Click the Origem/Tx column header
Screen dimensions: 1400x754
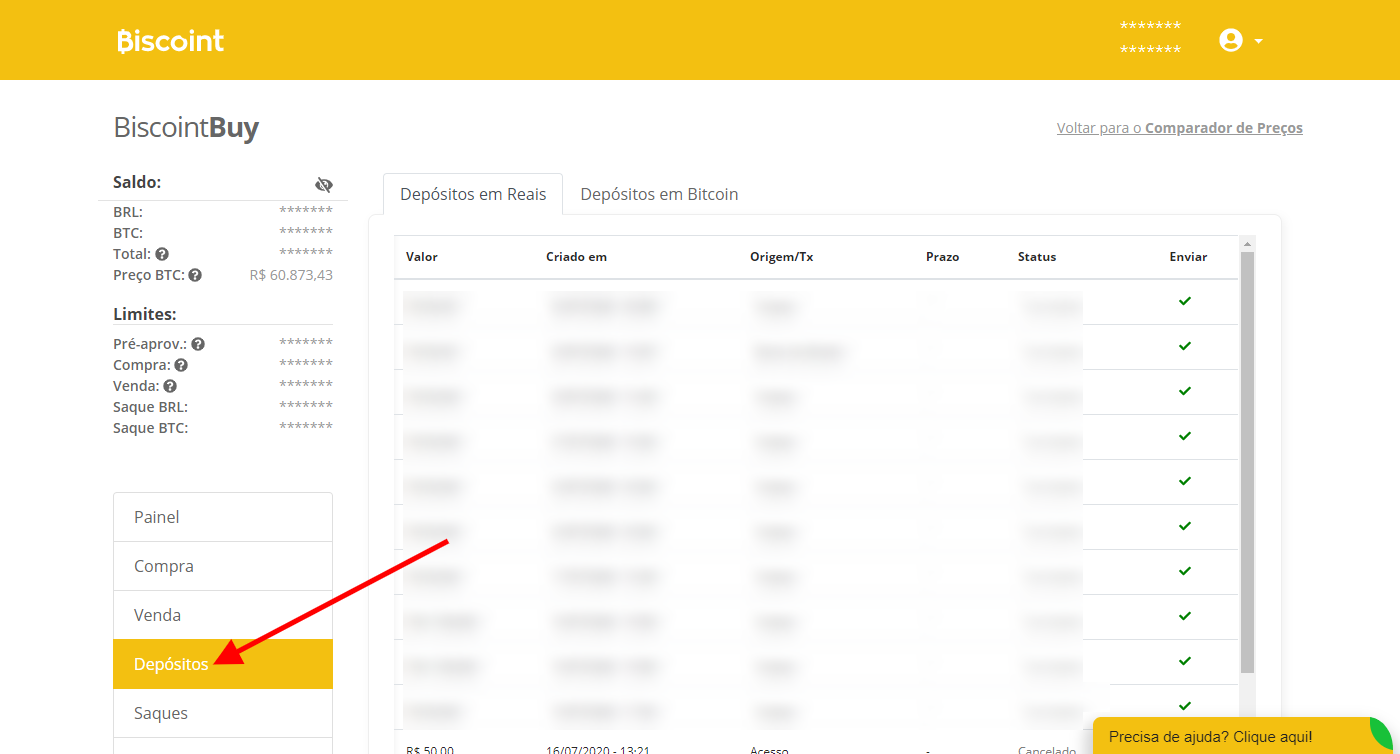(x=781, y=257)
